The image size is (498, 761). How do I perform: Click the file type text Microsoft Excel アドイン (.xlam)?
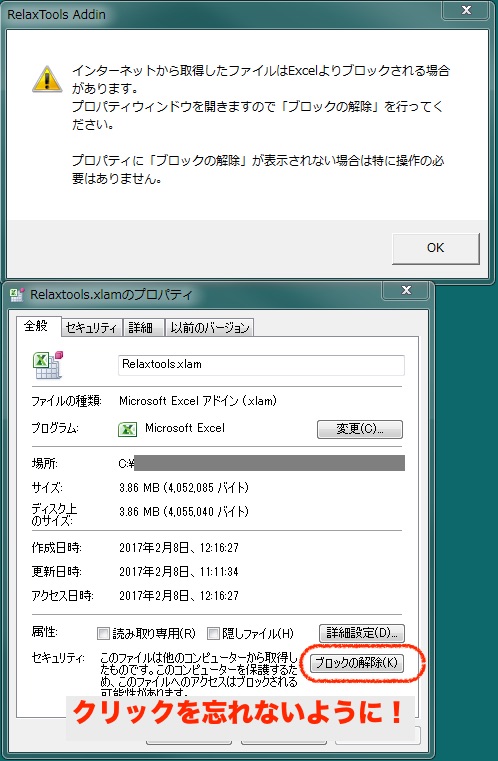click(198, 401)
